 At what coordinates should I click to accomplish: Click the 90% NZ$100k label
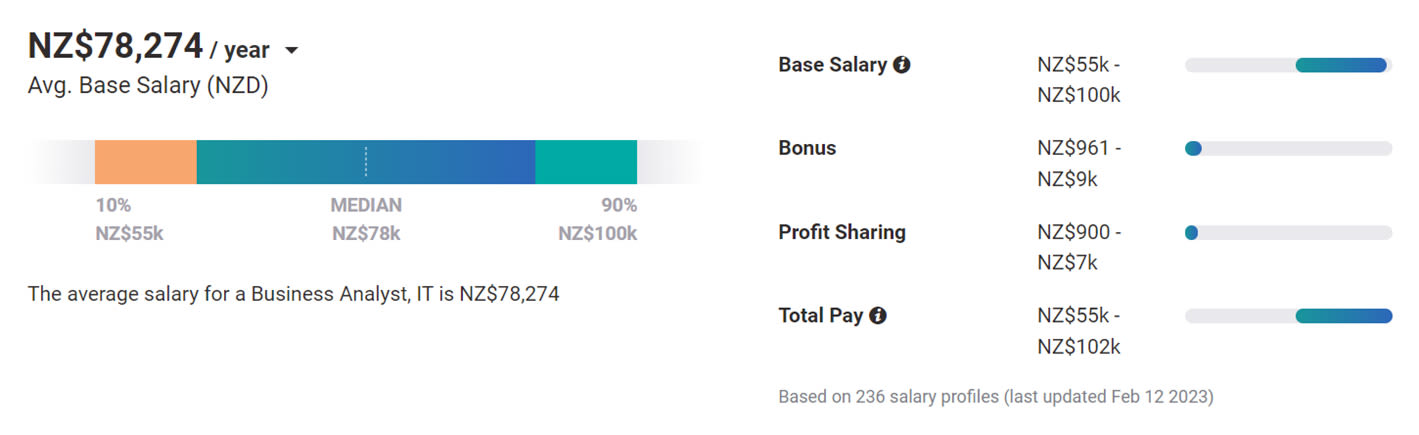597,219
